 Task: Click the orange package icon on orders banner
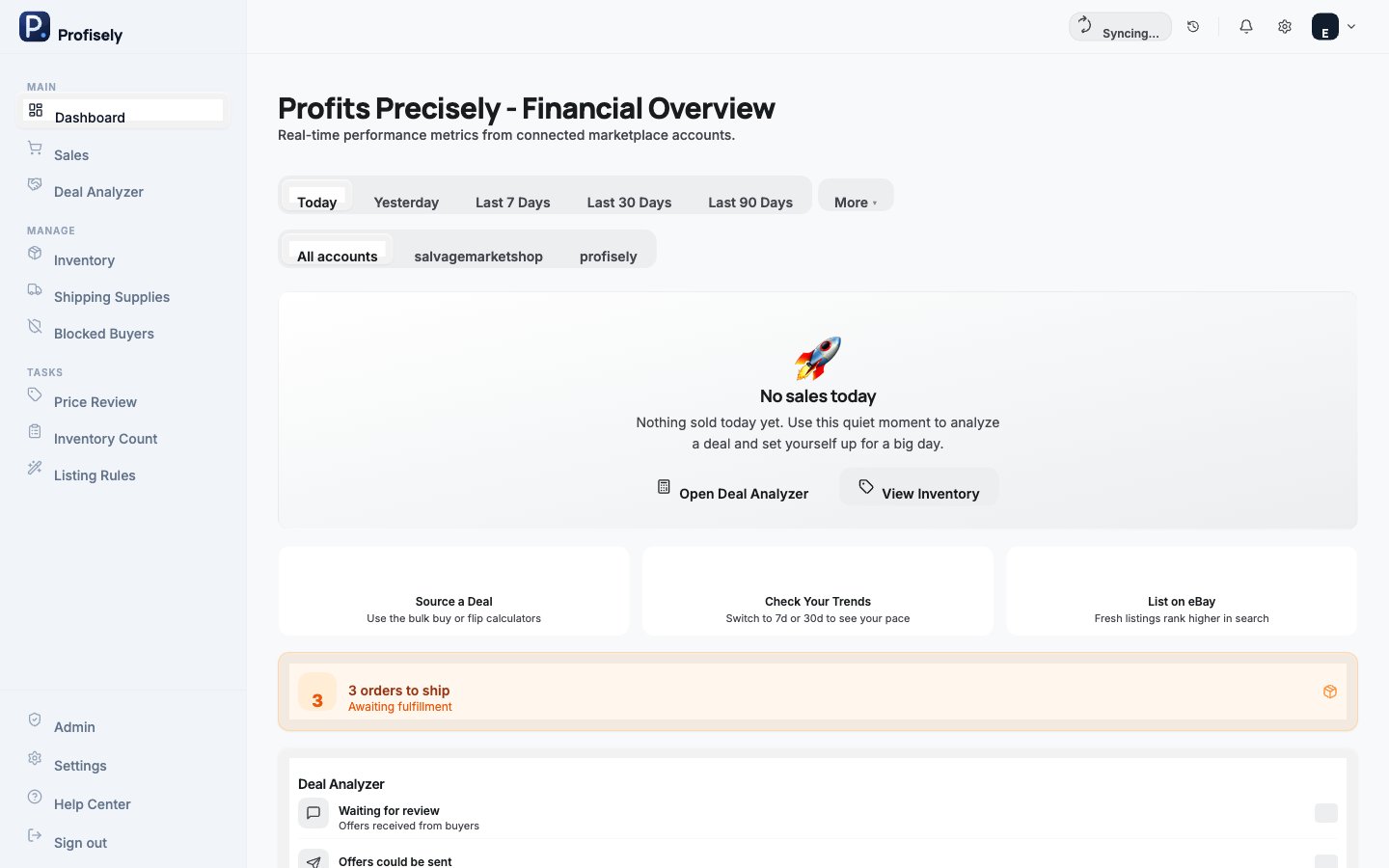tap(1330, 692)
